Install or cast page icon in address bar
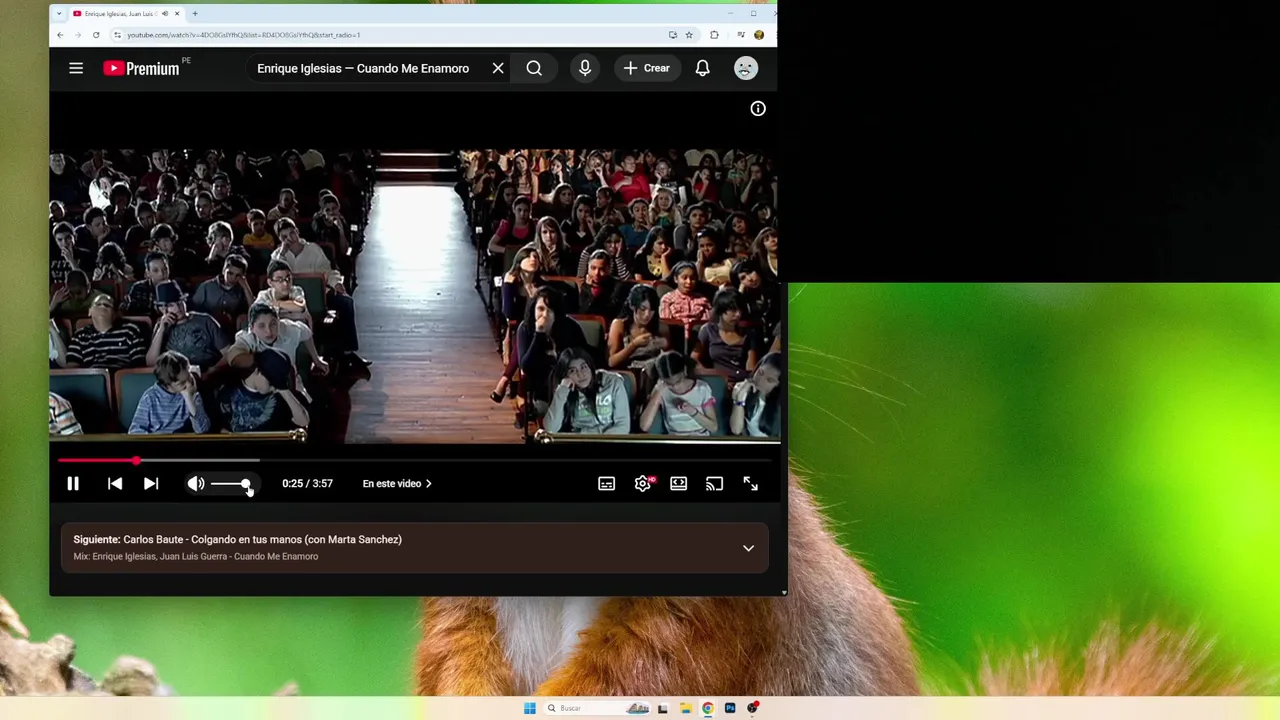This screenshot has height=720, width=1280. coord(673,35)
